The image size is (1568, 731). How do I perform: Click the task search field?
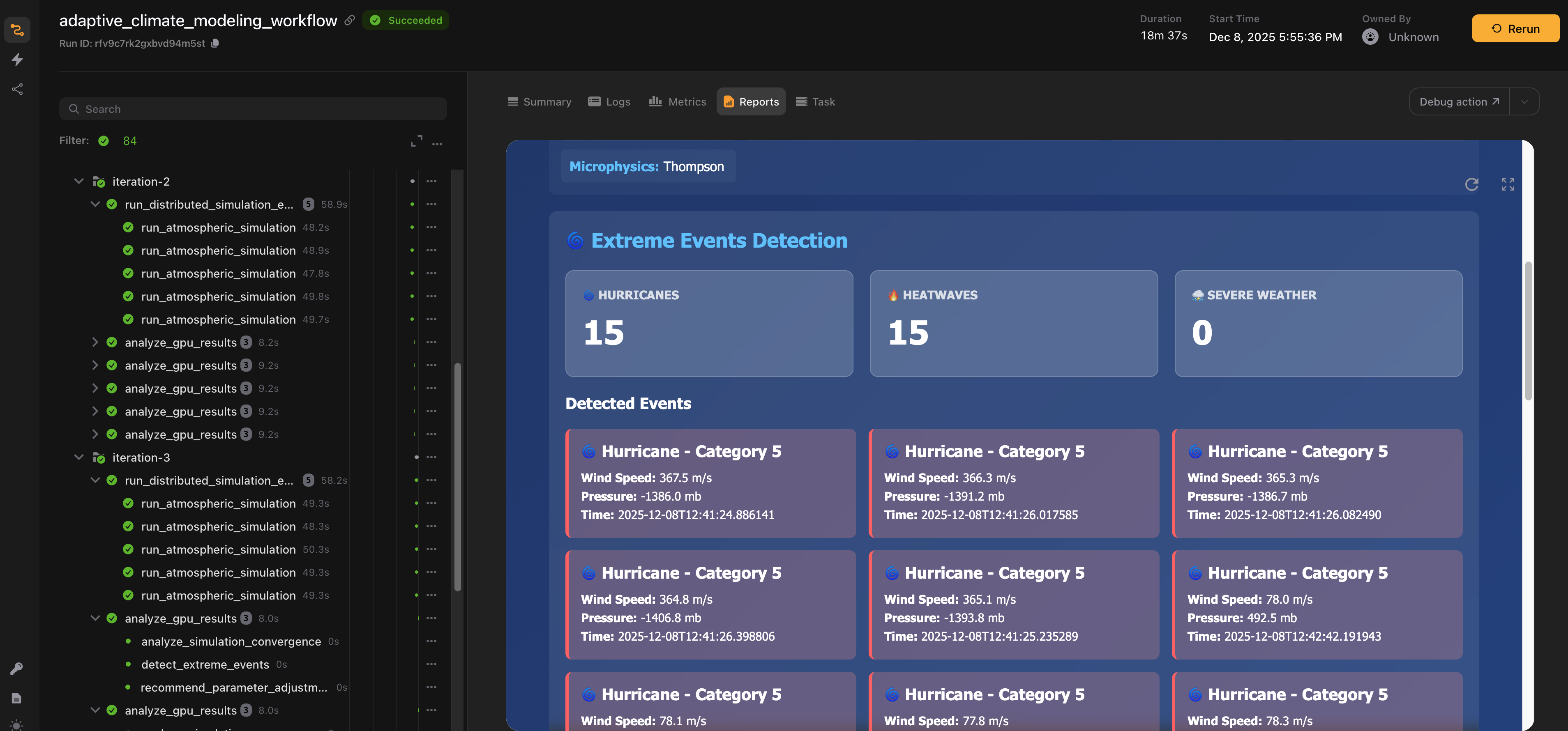point(253,109)
